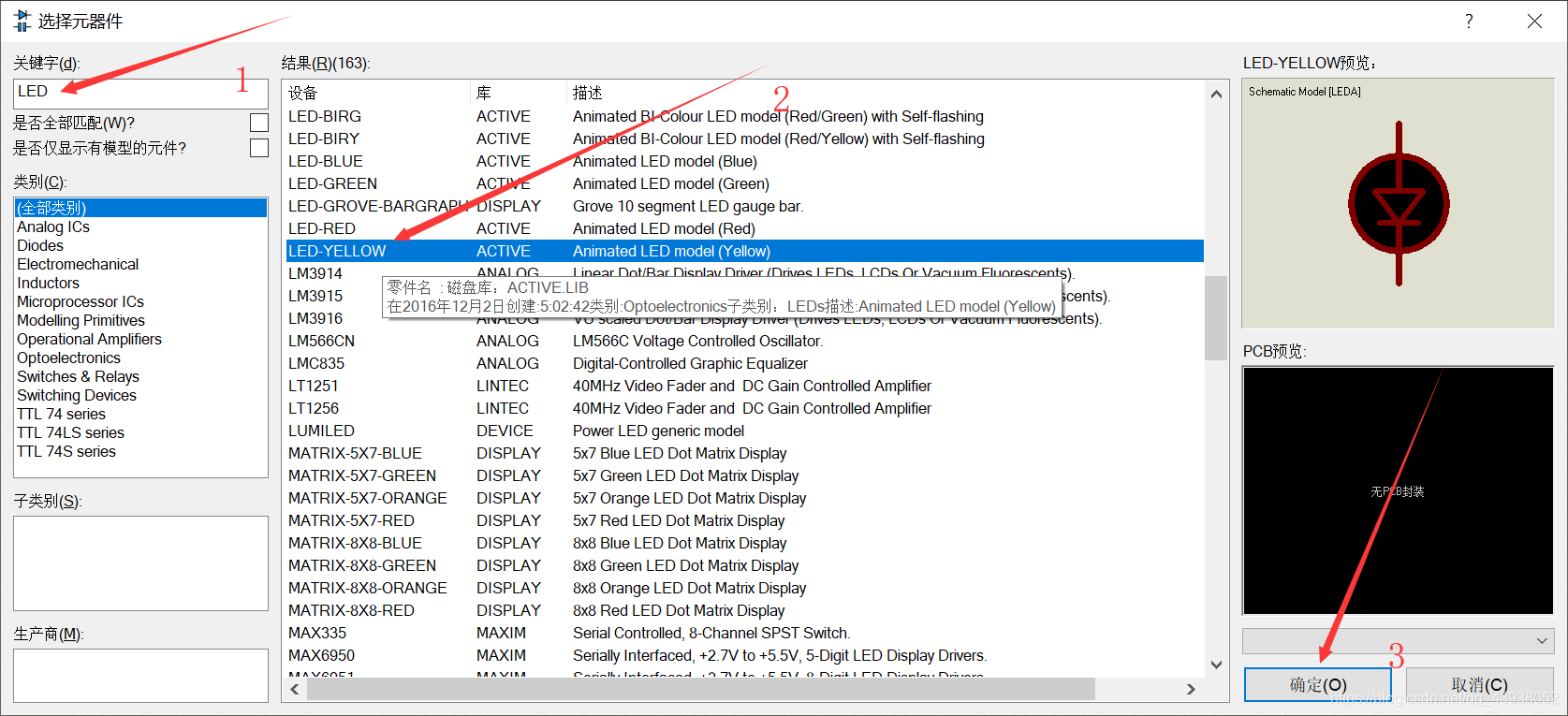Select the LED-BIRY device row
Image resolution: width=1568 pixels, height=716 pixels.
point(744,139)
